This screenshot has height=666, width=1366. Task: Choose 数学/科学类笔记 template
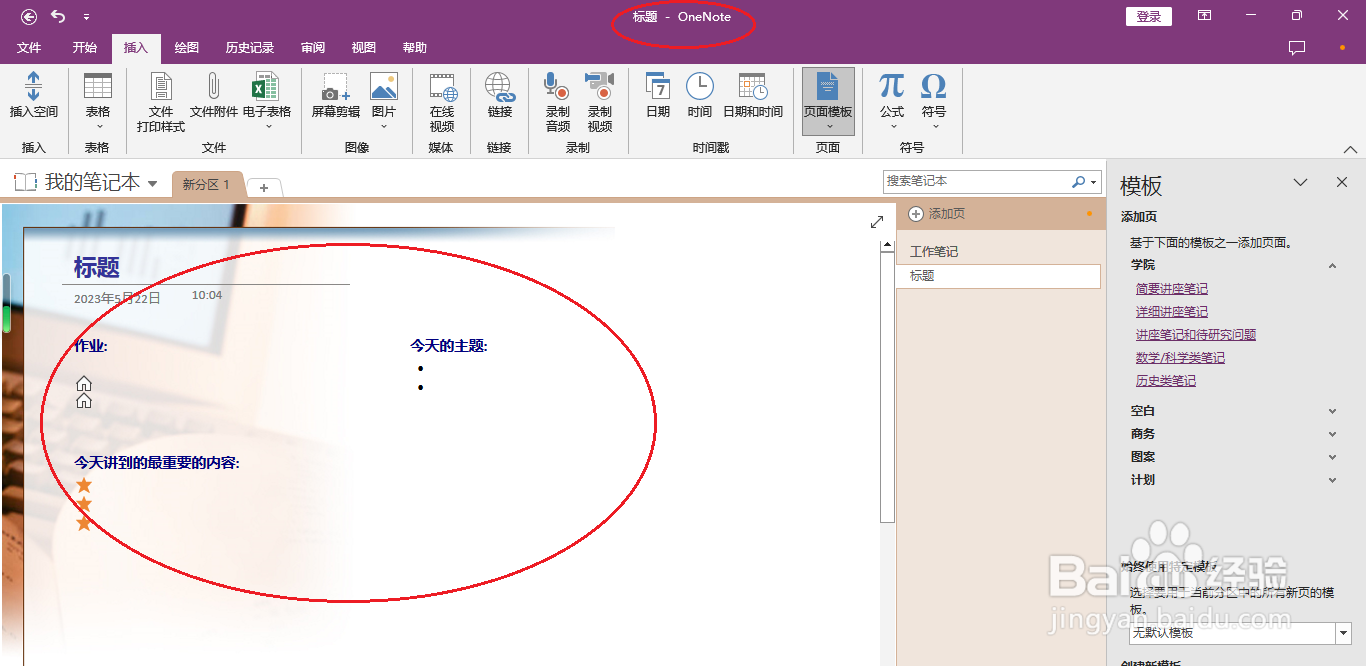[x=1180, y=358]
